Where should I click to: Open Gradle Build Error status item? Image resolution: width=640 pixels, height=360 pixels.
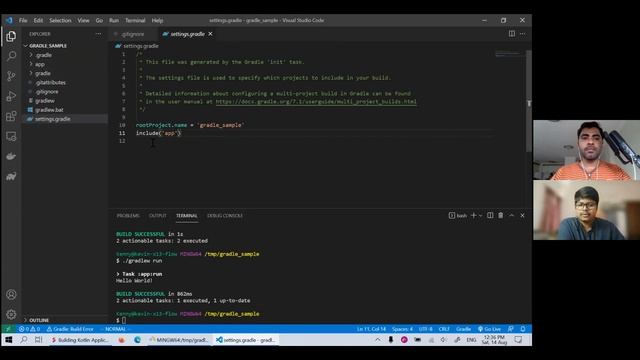(x=70, y=329)
